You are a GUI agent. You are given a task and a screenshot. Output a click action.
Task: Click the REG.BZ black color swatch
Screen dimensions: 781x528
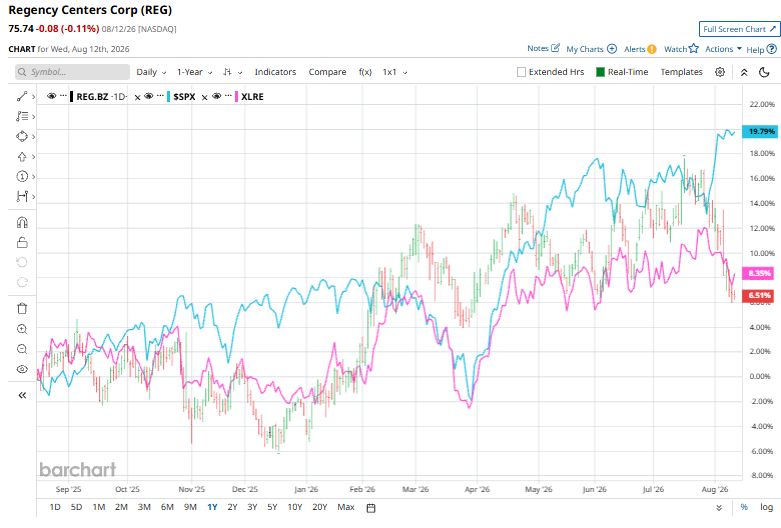point(72,97)
